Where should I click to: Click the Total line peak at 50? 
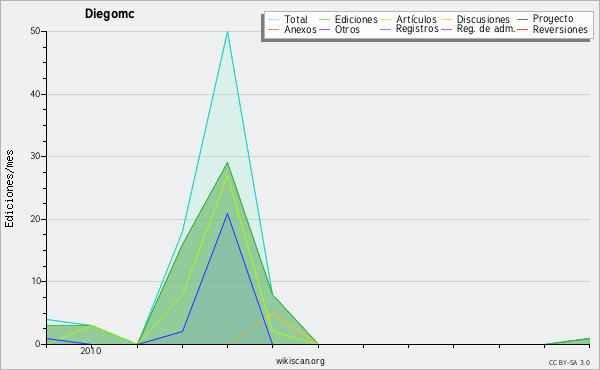coord(227,32)
